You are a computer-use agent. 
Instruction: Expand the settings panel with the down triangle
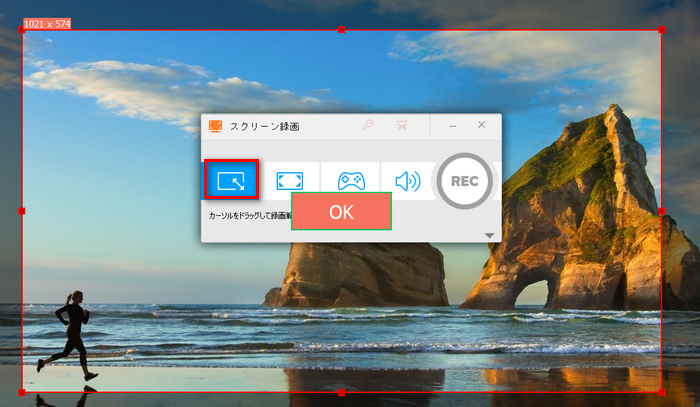click(489, 236)
